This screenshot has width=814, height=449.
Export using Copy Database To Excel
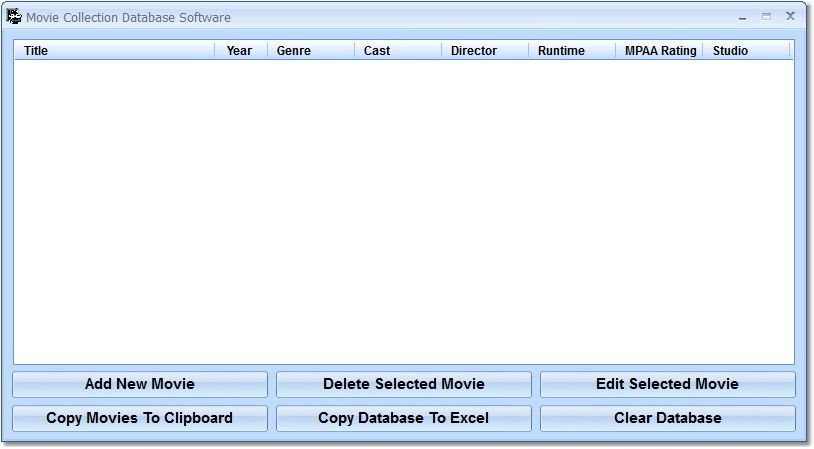(x=403, y=418)
